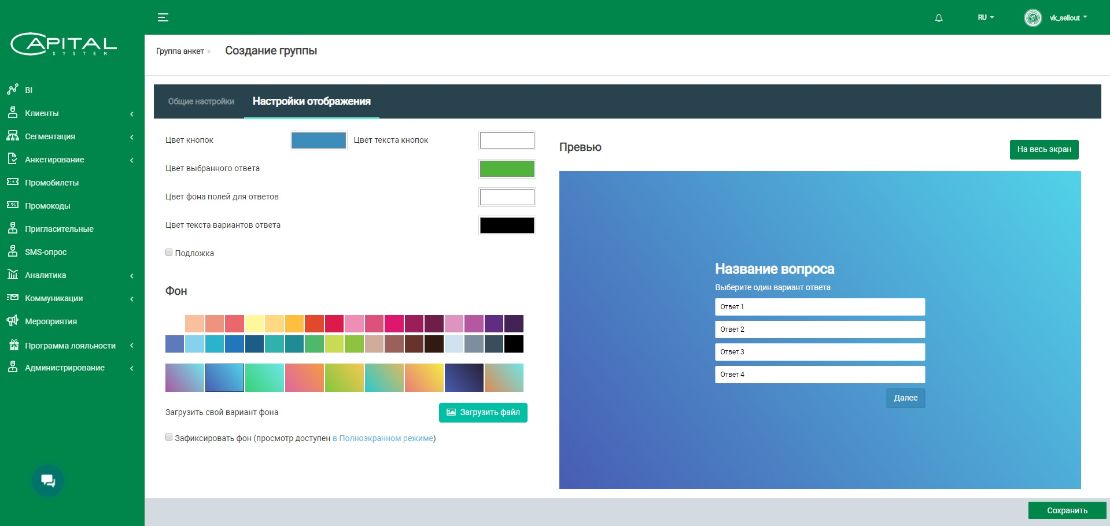Click the Мероприятия megaphone icon

coord(12,321)
